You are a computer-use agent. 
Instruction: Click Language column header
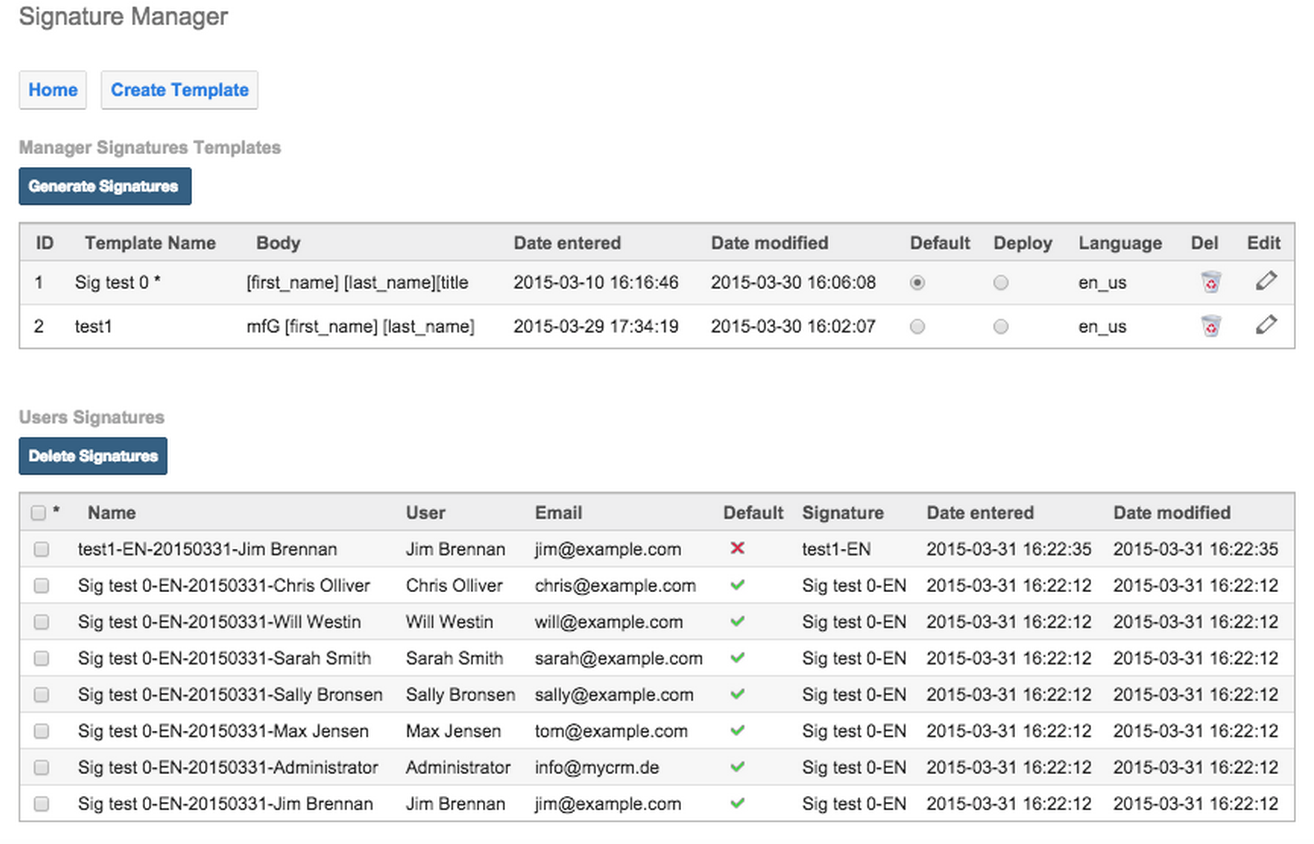[1120, 243]
